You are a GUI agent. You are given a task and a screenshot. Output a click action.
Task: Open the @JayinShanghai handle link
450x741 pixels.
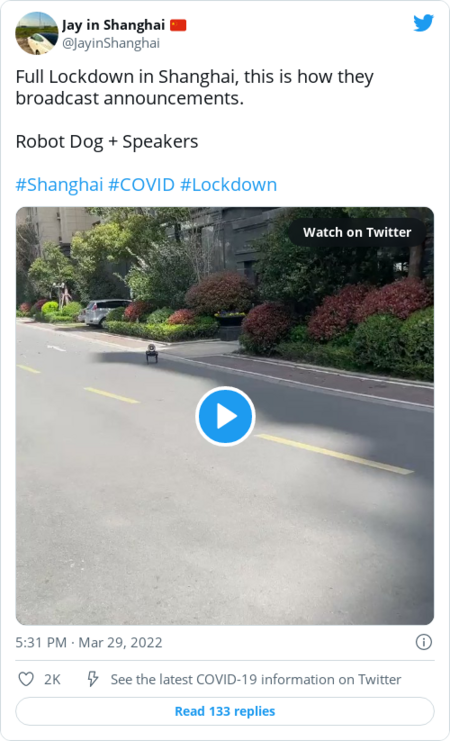coord(111,43)
